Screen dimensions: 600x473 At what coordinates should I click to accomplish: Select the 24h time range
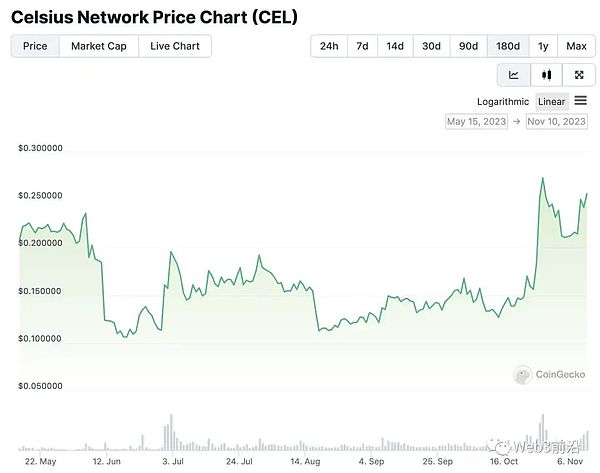pos(328,46)
